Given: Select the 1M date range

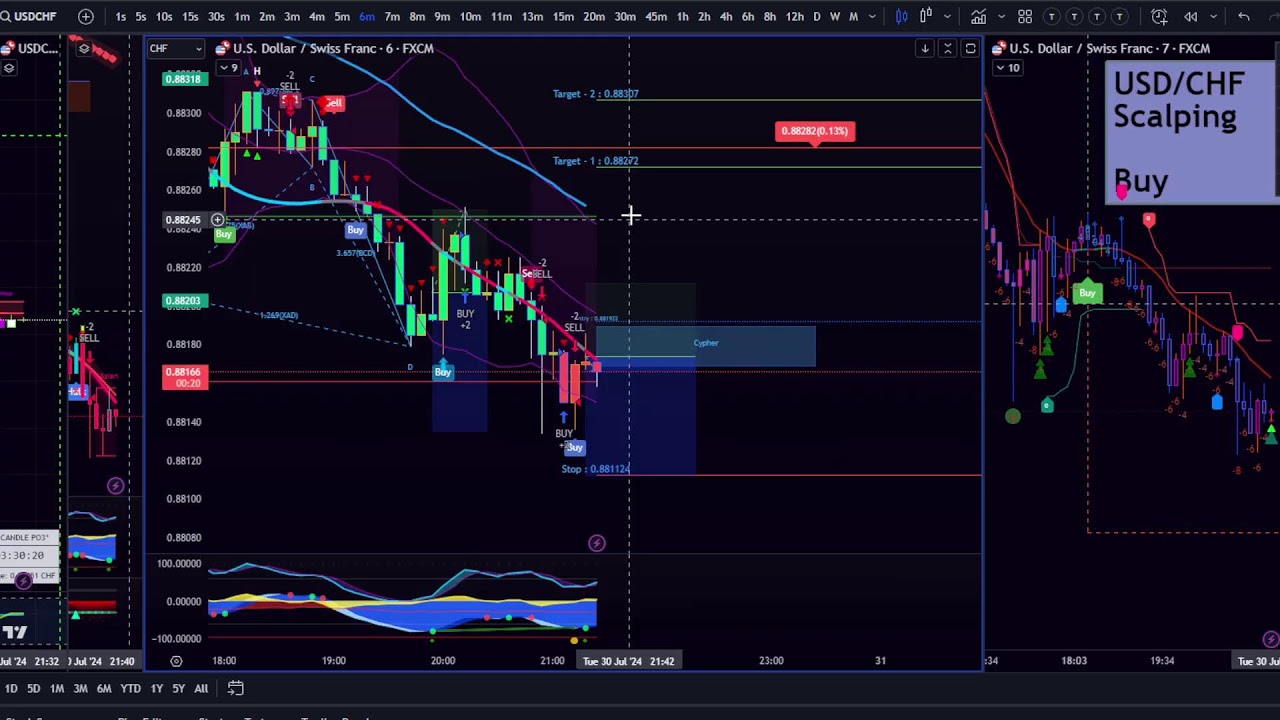Looking at the screenshot, I should [x=57, y=688].
